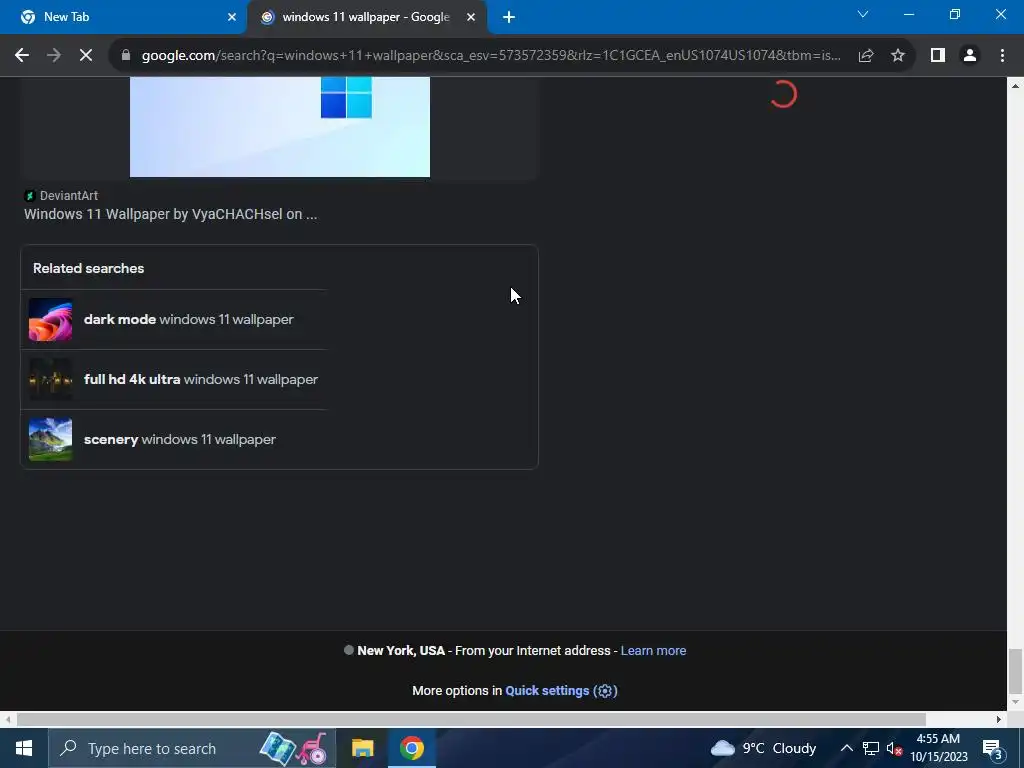This screenshot has width=1024, height=768.
Task: Open a new tab with plus button
Action: (x=509, y=18)
